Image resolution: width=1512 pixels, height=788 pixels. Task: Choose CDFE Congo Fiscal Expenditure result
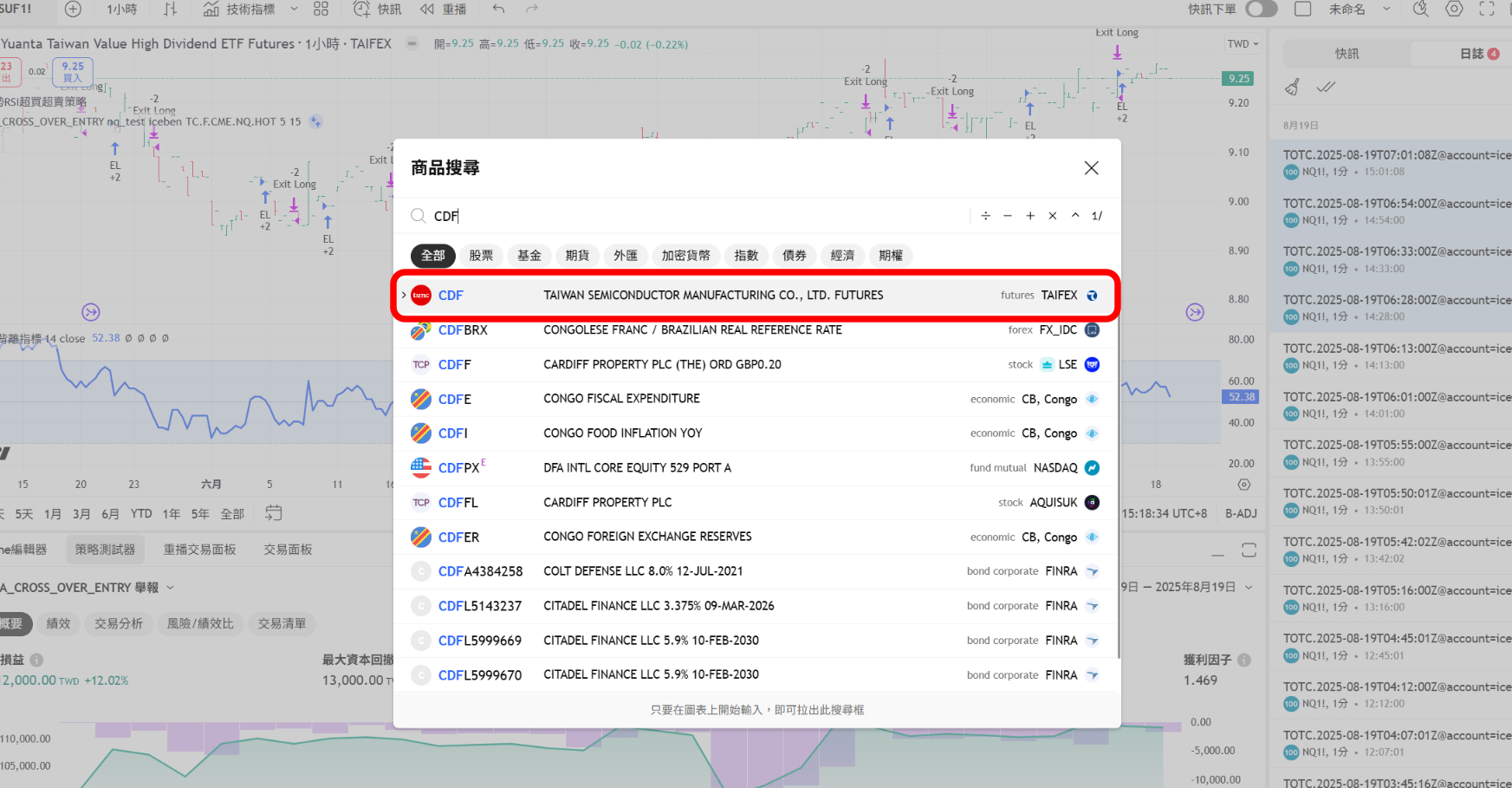coord(756,399)
